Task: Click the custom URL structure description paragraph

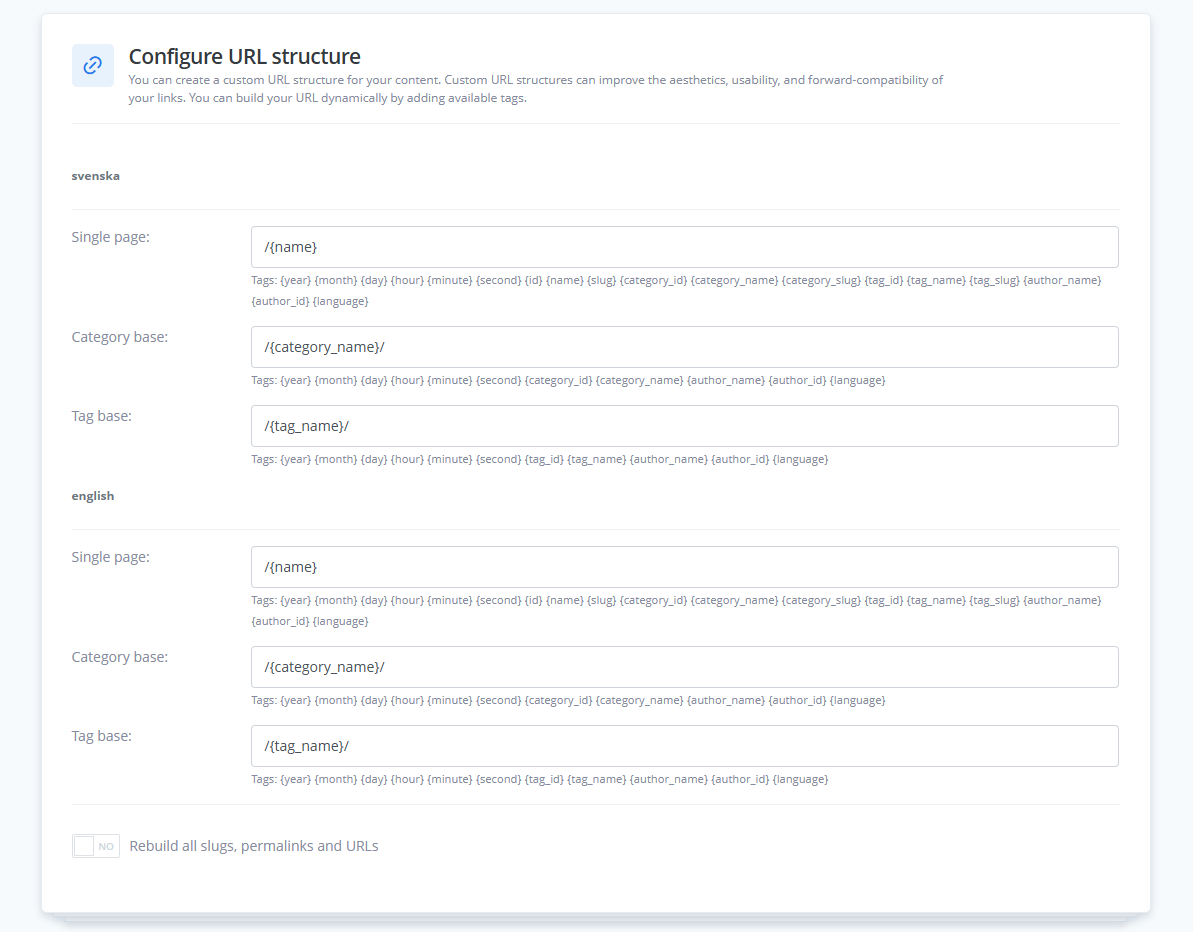Action: [536, 89]
